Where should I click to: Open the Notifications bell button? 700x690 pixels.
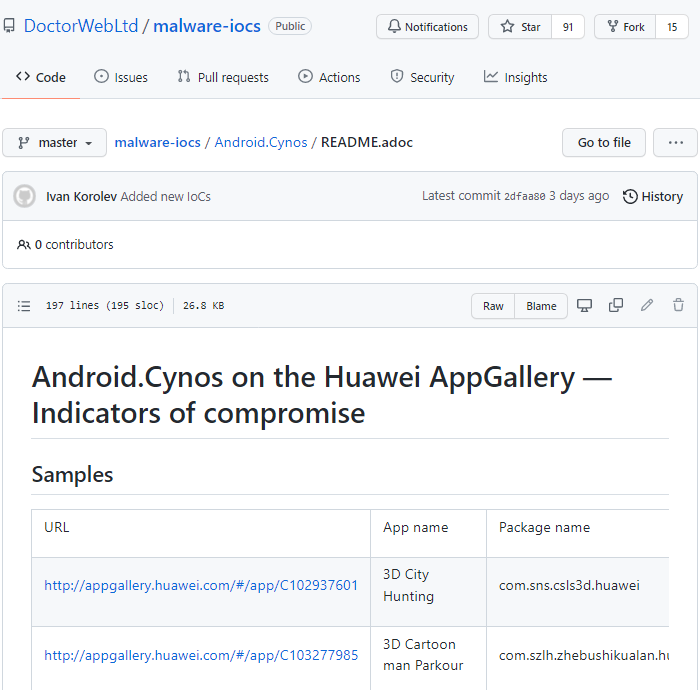coord(427,27)
